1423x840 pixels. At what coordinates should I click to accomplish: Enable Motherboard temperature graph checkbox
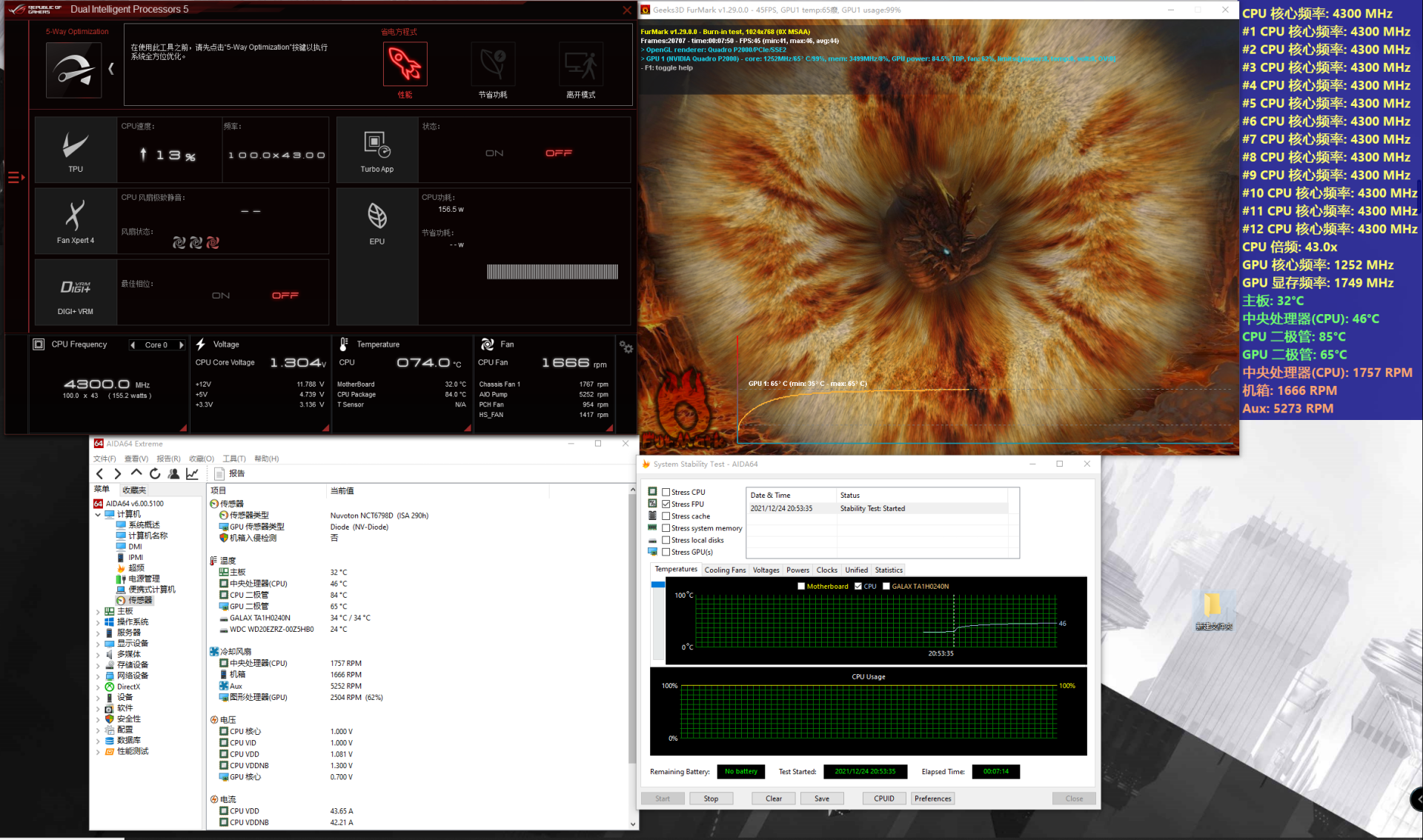[x=801, y=586]
